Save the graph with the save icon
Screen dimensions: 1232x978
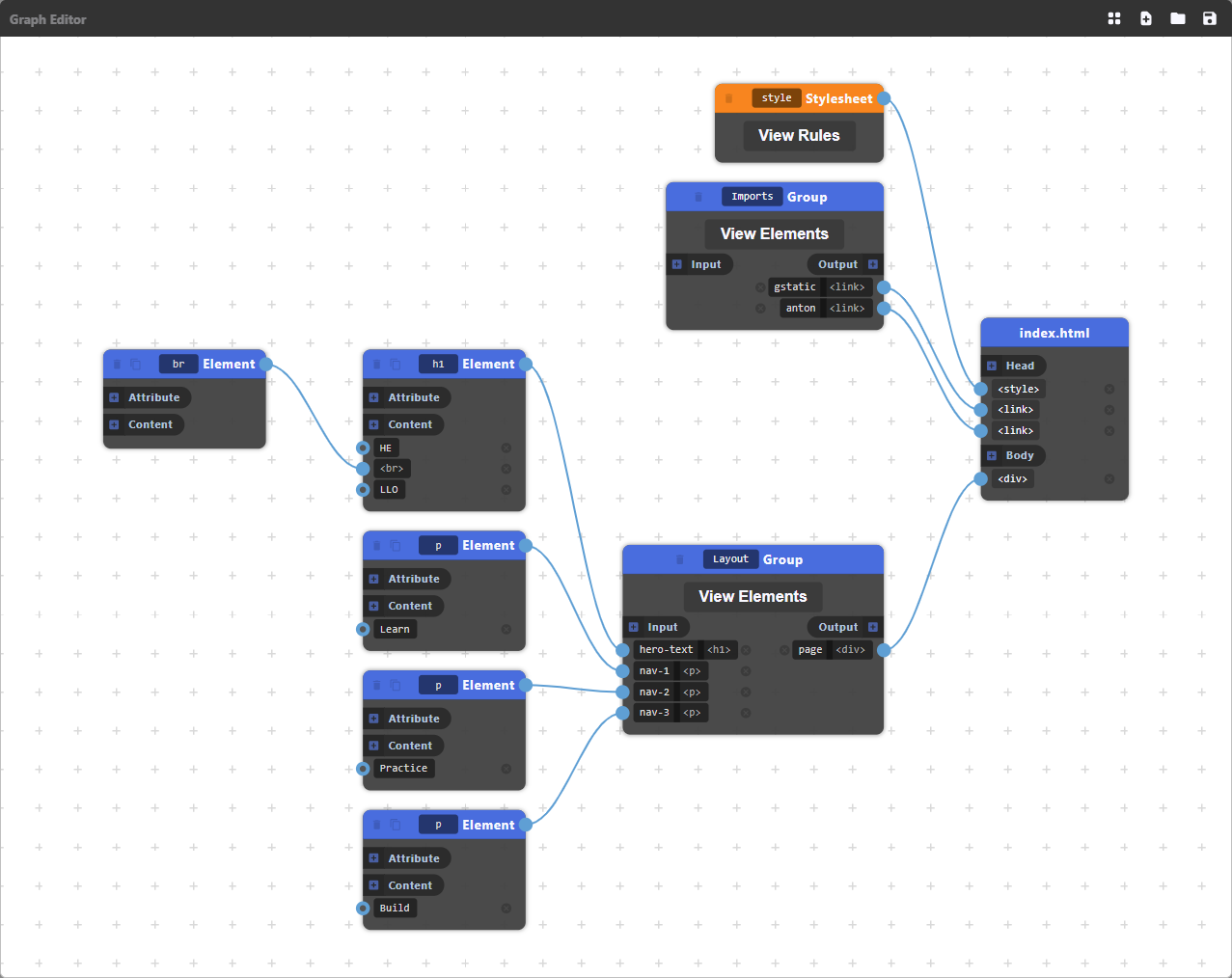point(1208,18)
